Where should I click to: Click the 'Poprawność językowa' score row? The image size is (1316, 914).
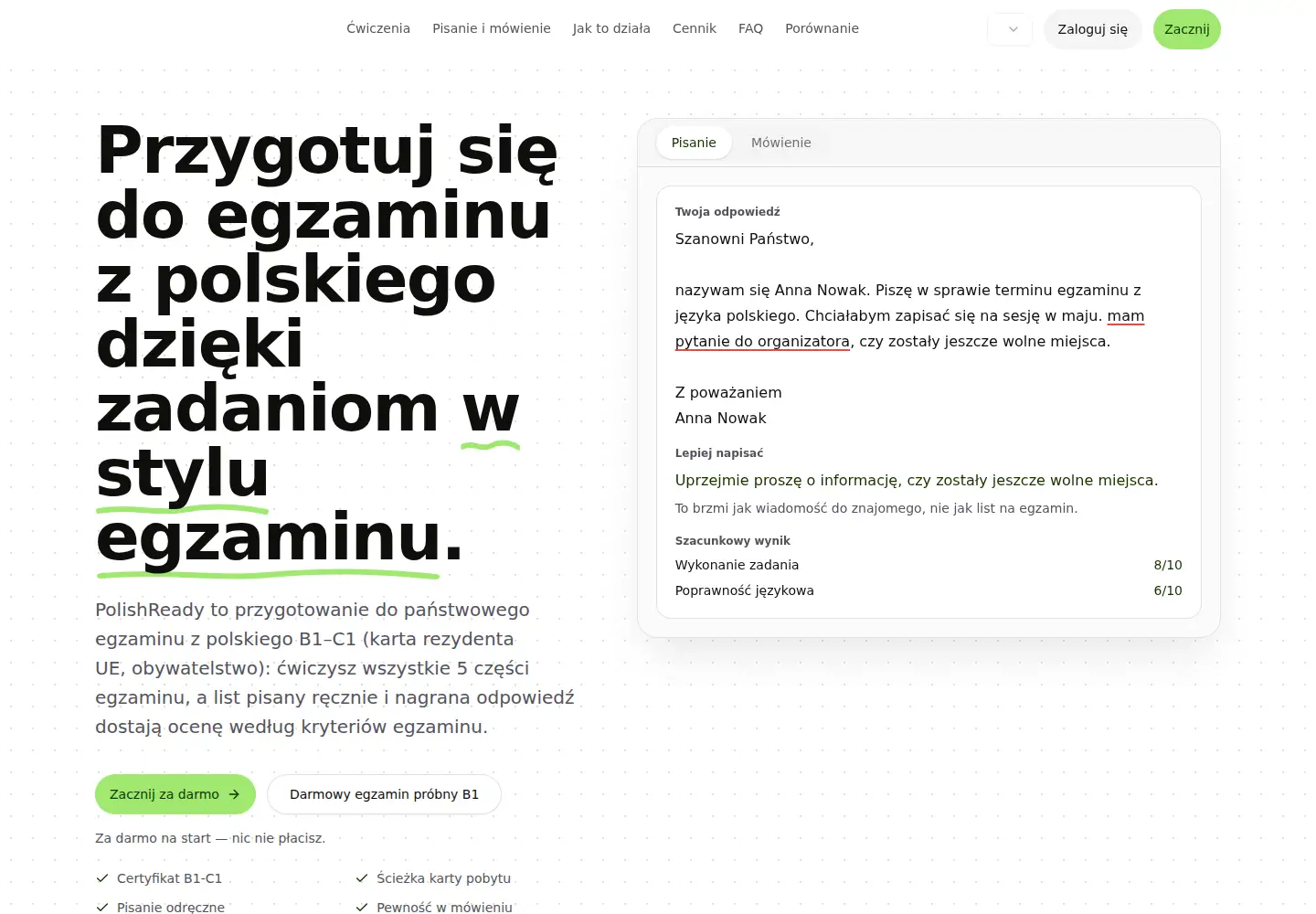tap(929, 590)
